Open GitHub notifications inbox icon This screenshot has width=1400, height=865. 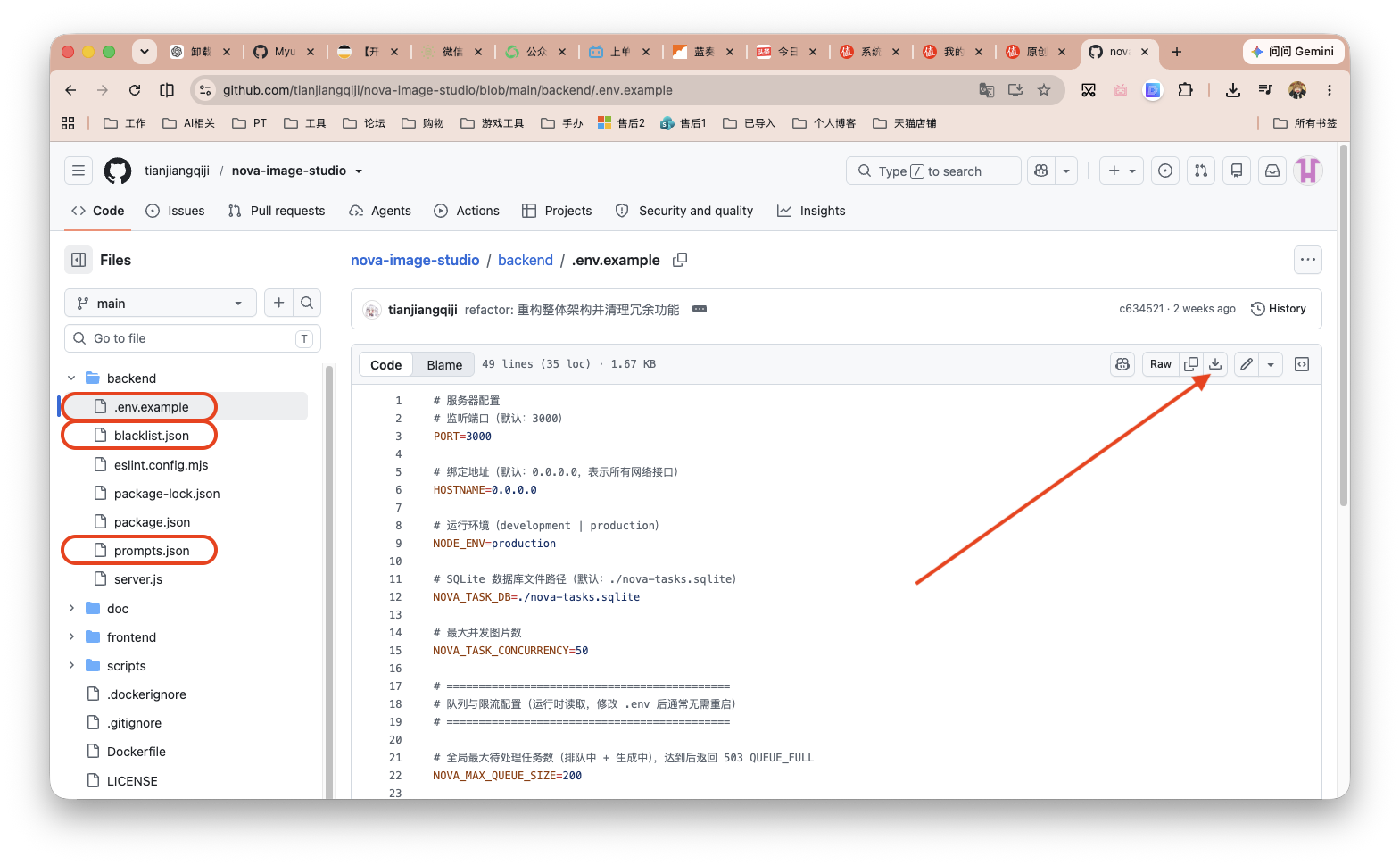tap(1272, 171)
